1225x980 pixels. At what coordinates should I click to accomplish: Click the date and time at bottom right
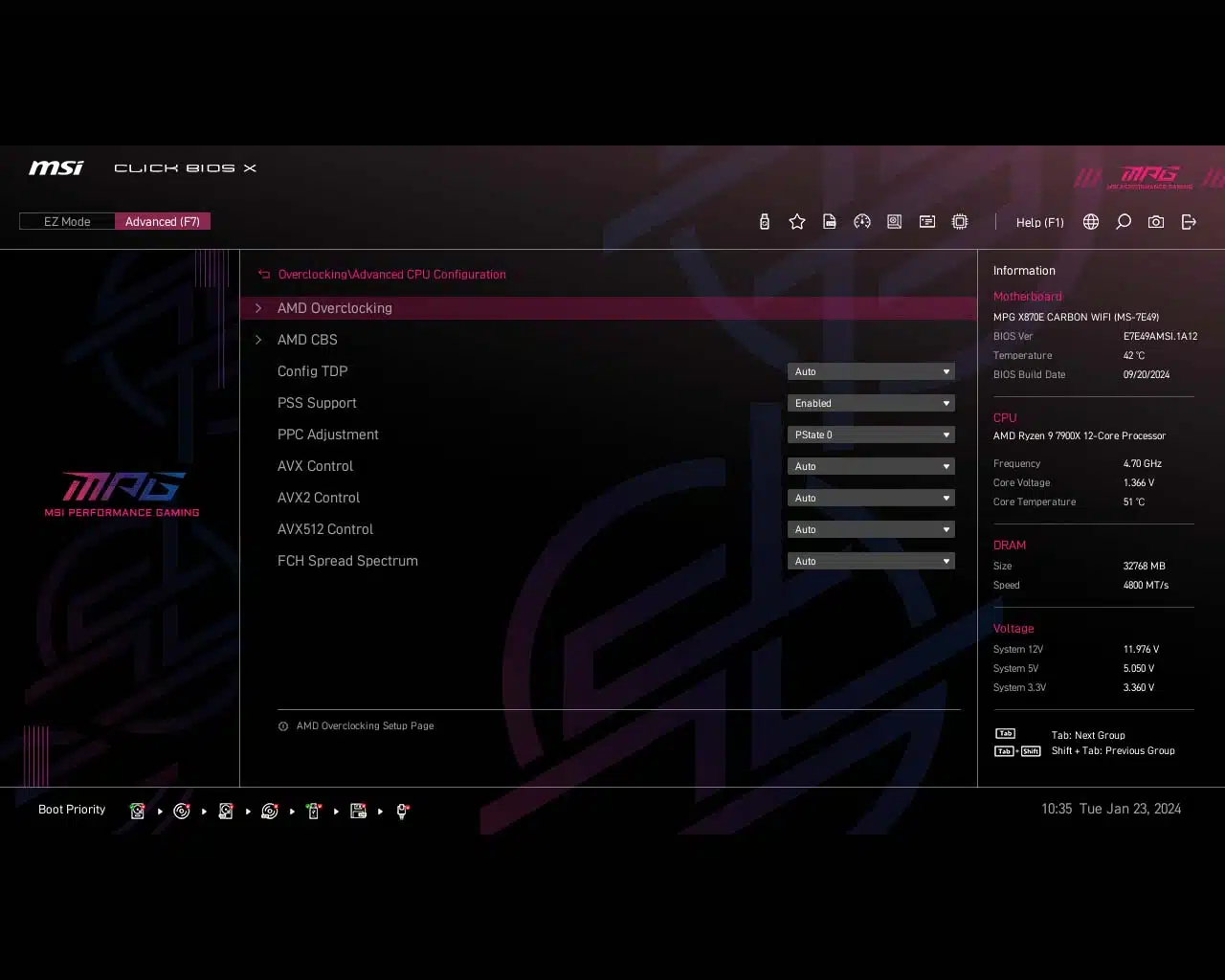(x=1111, y=810)
